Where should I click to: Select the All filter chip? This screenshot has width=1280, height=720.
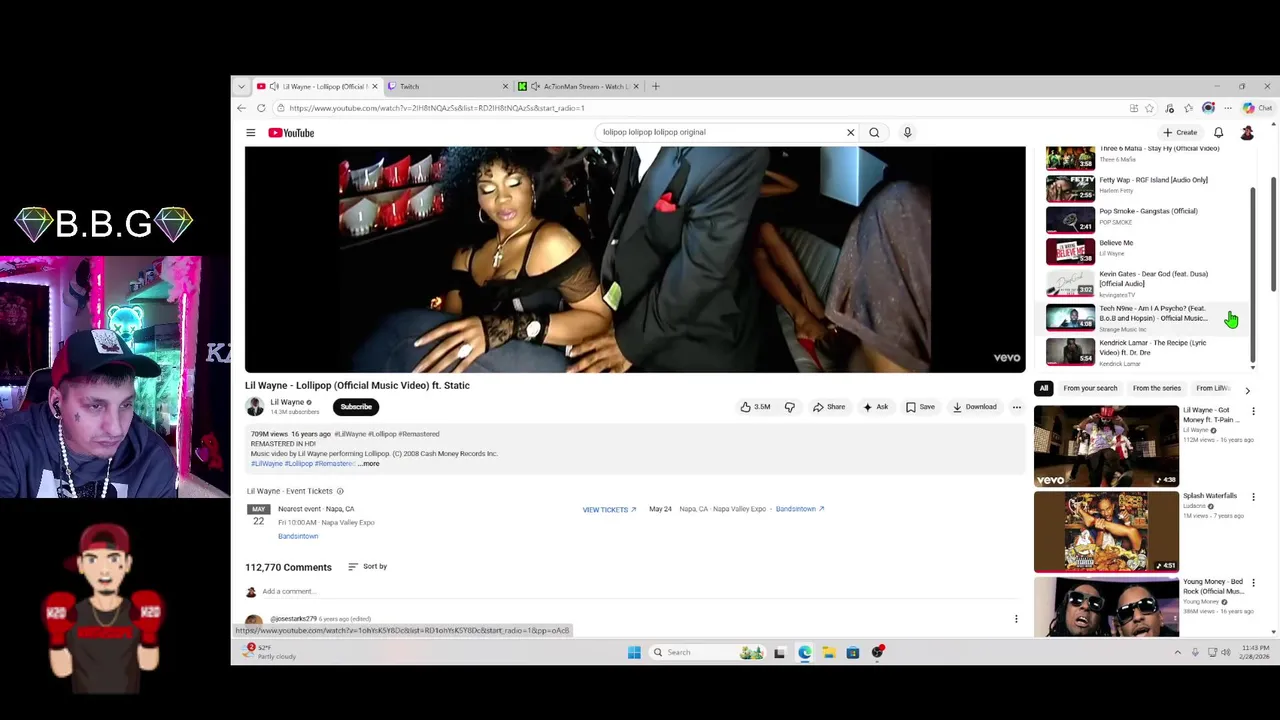pyautogui.click(x=1044, y=388)
